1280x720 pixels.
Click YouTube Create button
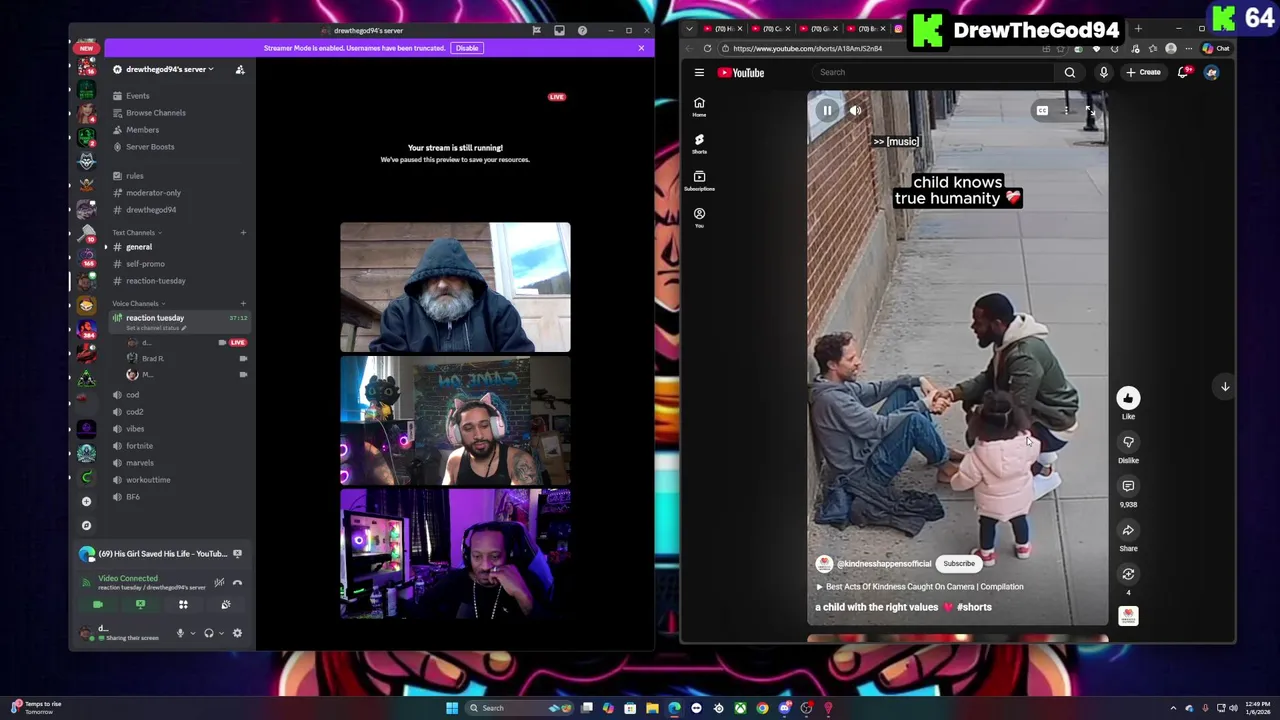tap(1143, 72)
